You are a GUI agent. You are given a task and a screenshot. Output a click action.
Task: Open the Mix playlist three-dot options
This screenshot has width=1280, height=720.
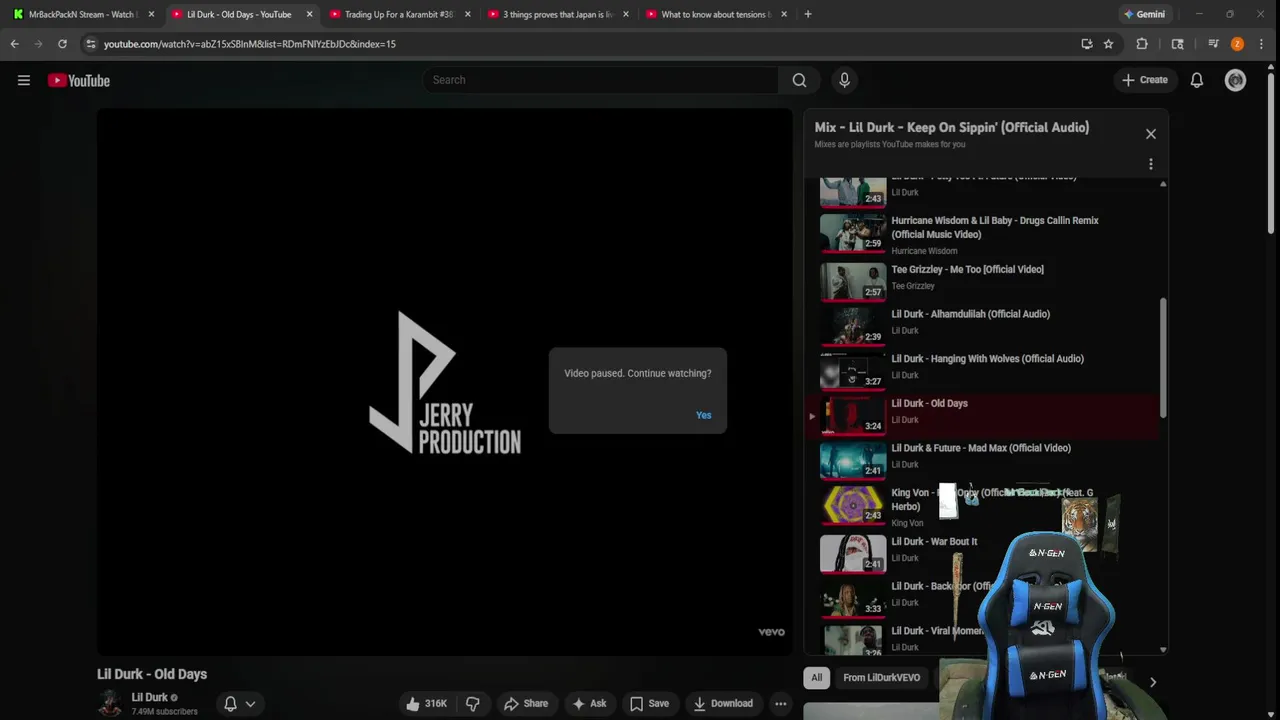pyautogui.click(x=1150, y=164)
